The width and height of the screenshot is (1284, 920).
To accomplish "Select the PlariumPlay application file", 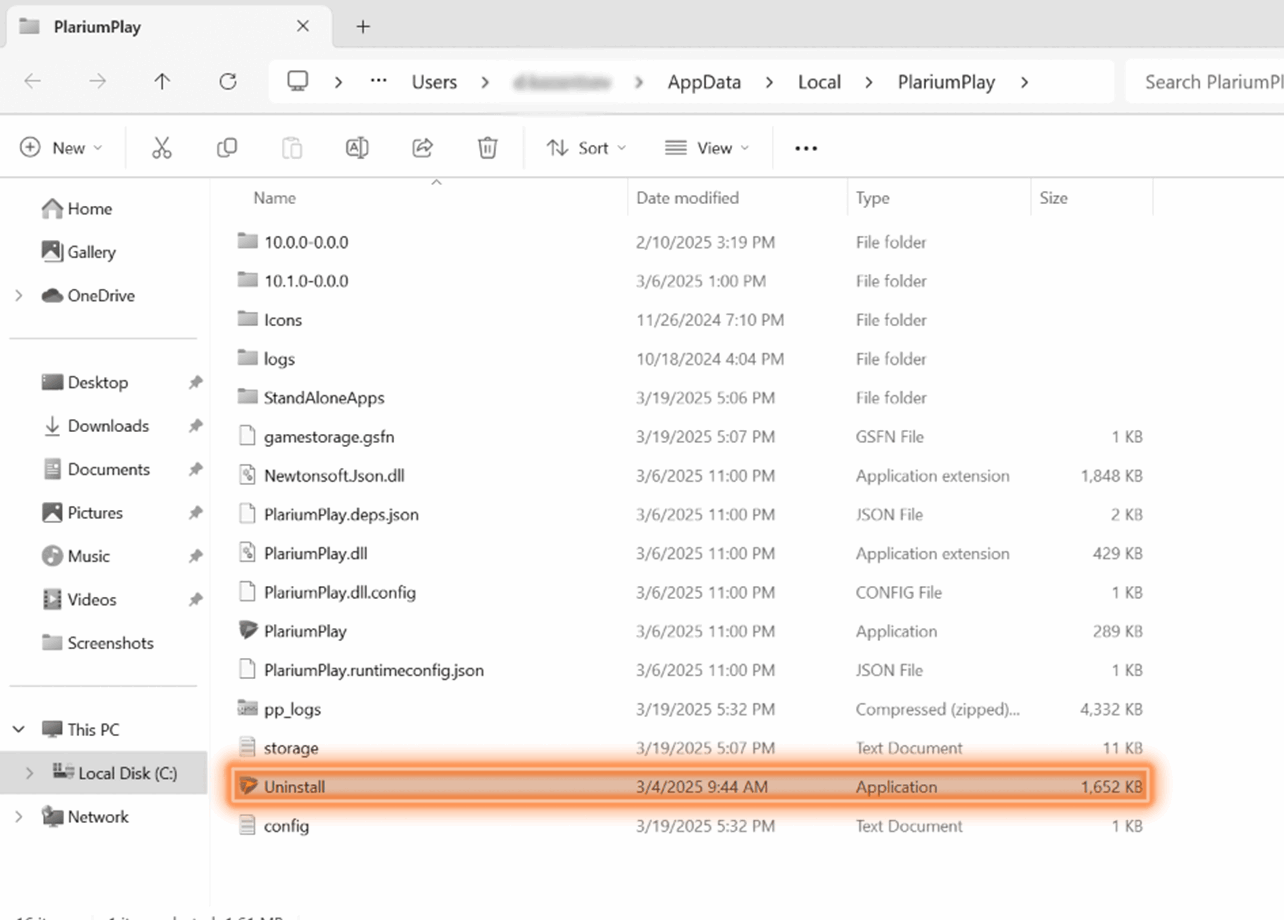I will [690, 631].
